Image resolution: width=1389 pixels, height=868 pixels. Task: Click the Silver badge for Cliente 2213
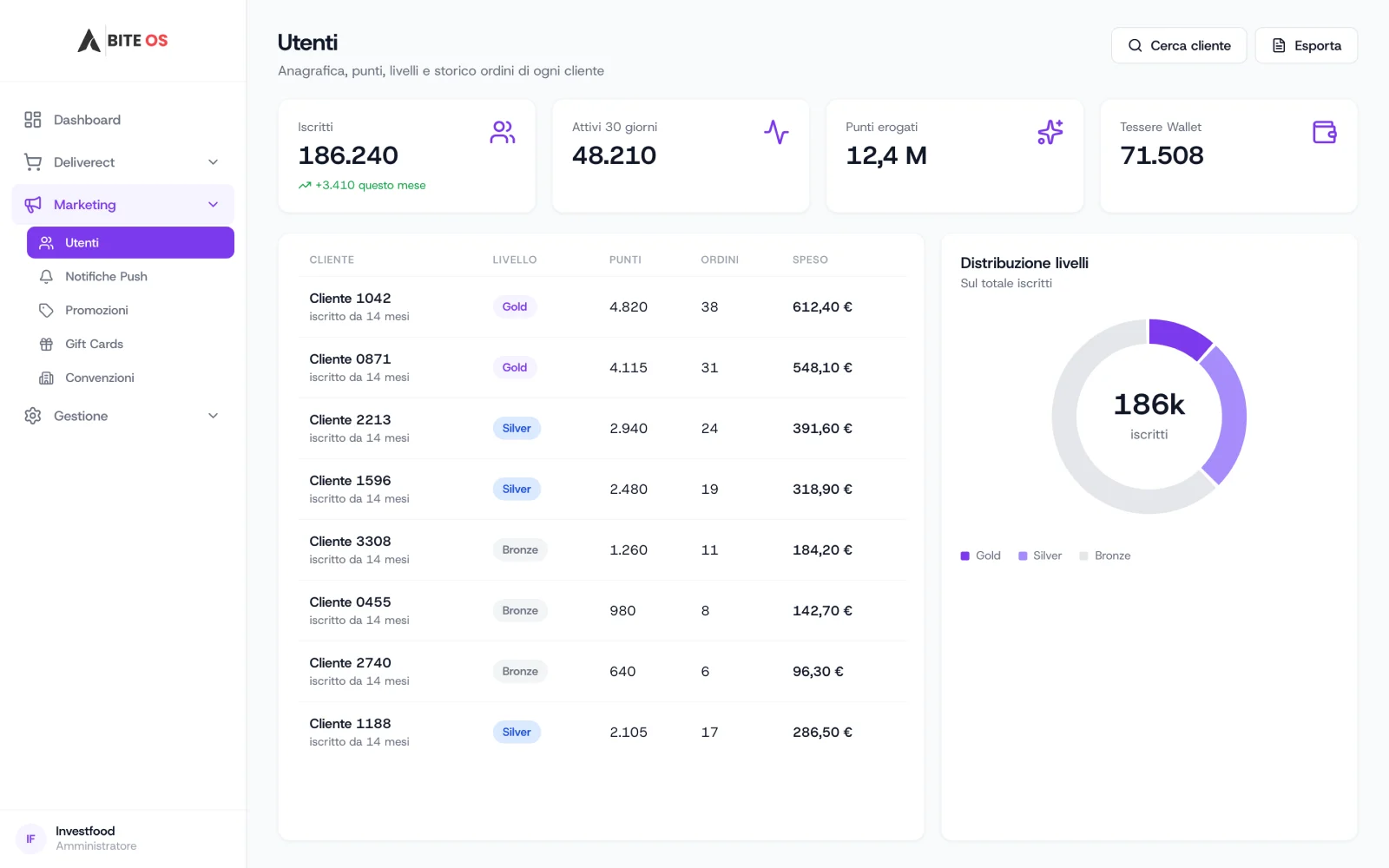coord(517,429)
